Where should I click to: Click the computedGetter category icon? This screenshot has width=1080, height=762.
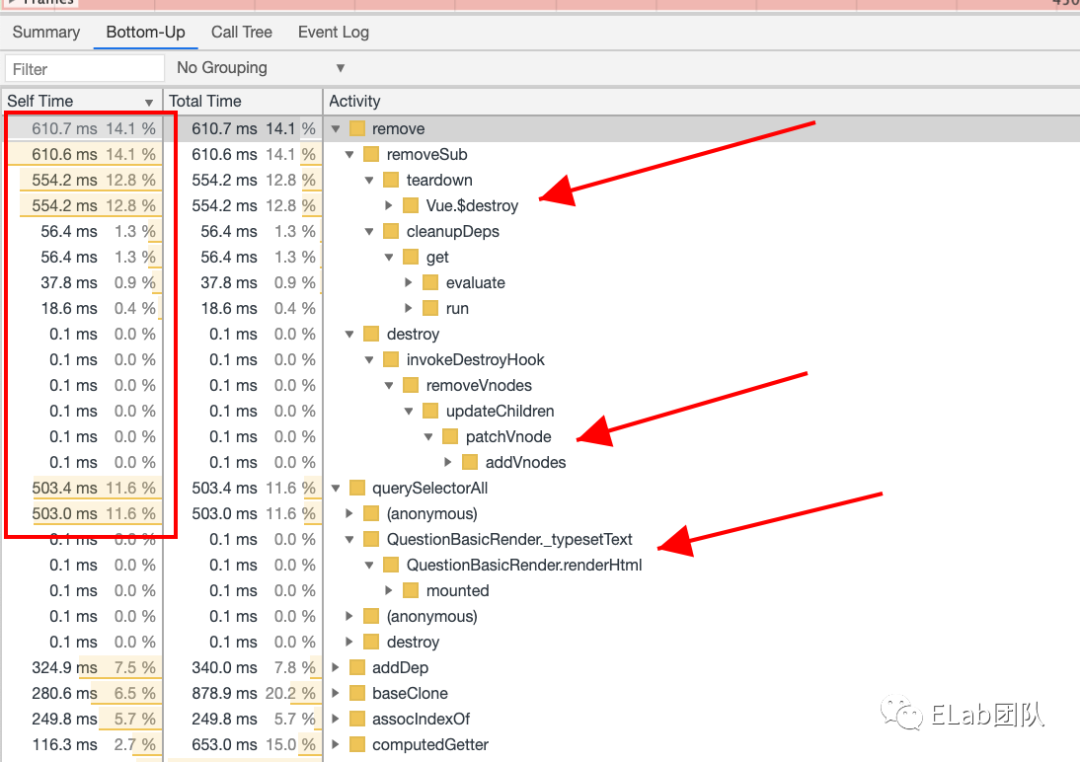[357, 745]
